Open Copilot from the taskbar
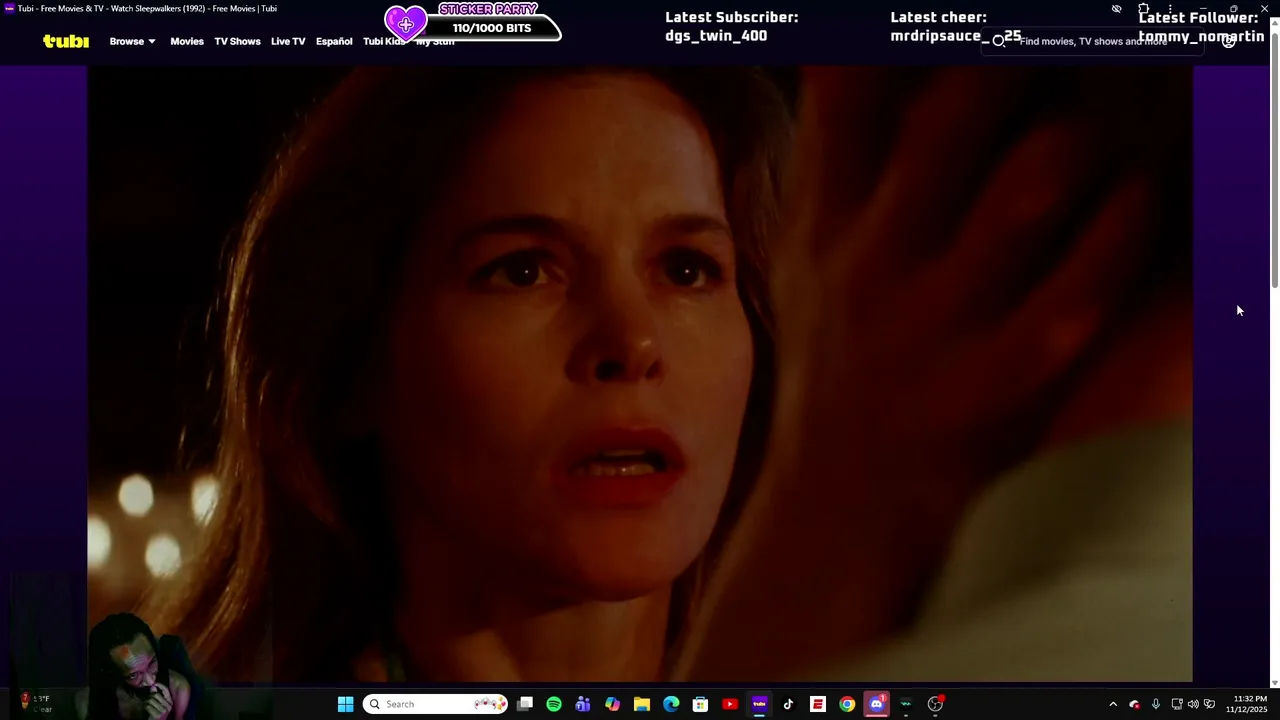The image size is (1280, 720). tap(612, 704)
